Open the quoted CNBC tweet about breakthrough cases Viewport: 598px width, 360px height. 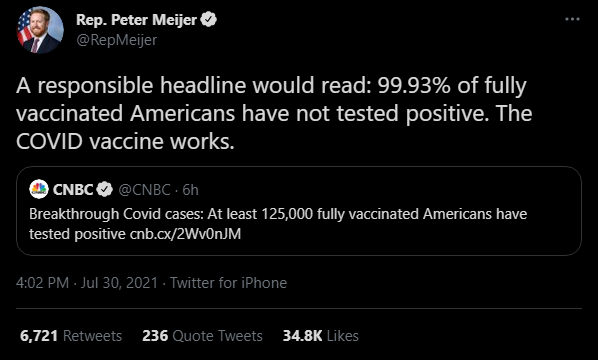click(x=299, y=211)
